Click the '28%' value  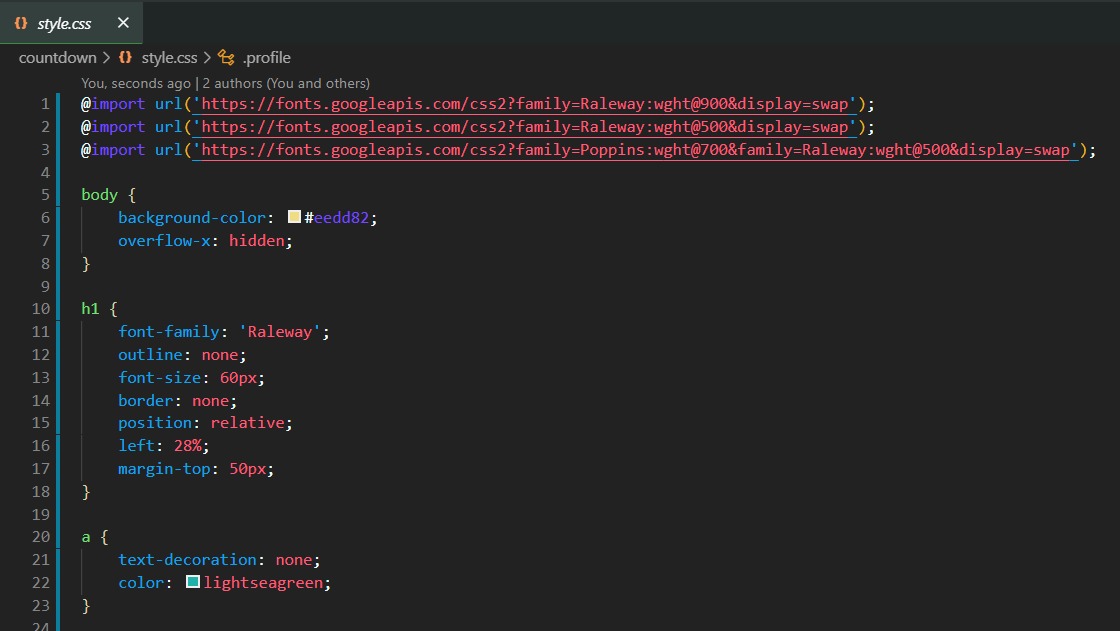coord(187,446)
